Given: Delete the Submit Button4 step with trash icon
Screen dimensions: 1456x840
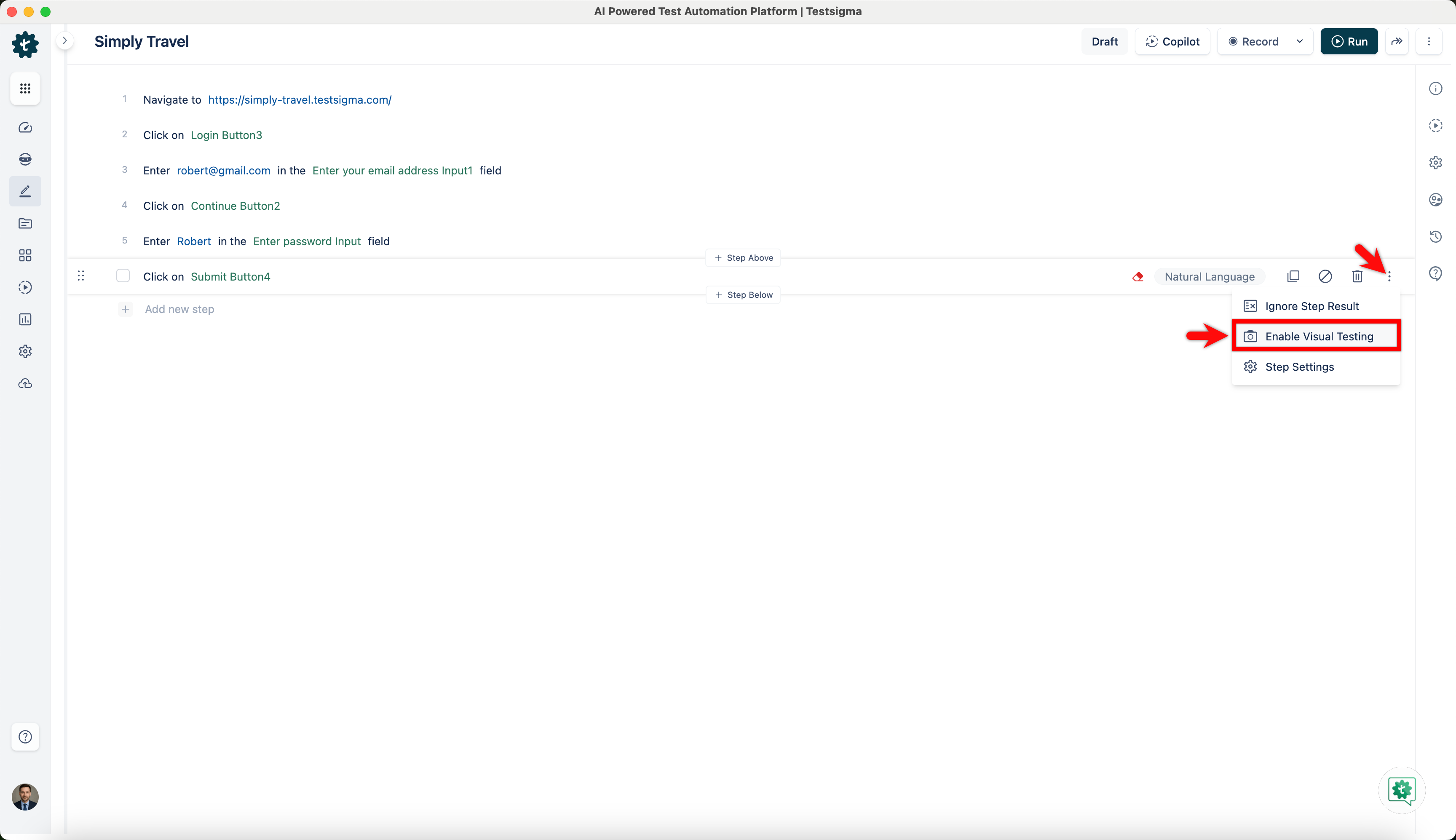Looking at the screenshot, I should coord(1357,276).
